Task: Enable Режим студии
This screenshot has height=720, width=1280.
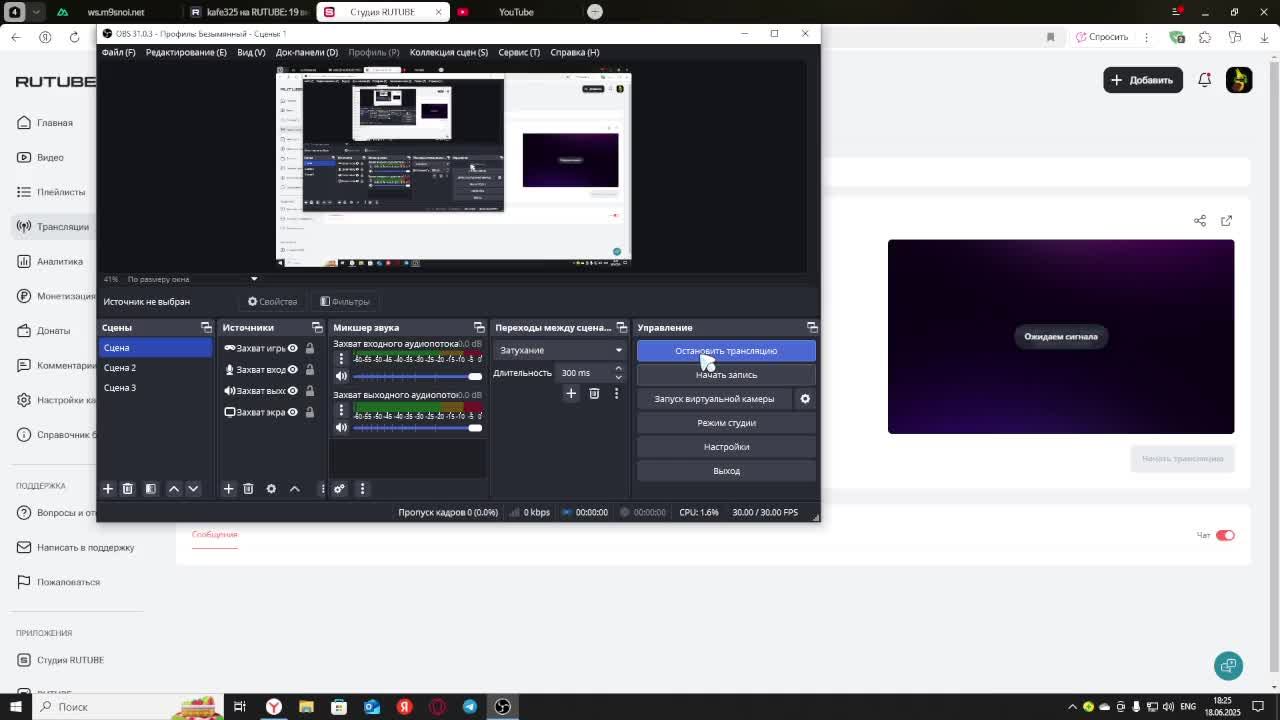Action: pyautogui.click(x=726, y=423)
